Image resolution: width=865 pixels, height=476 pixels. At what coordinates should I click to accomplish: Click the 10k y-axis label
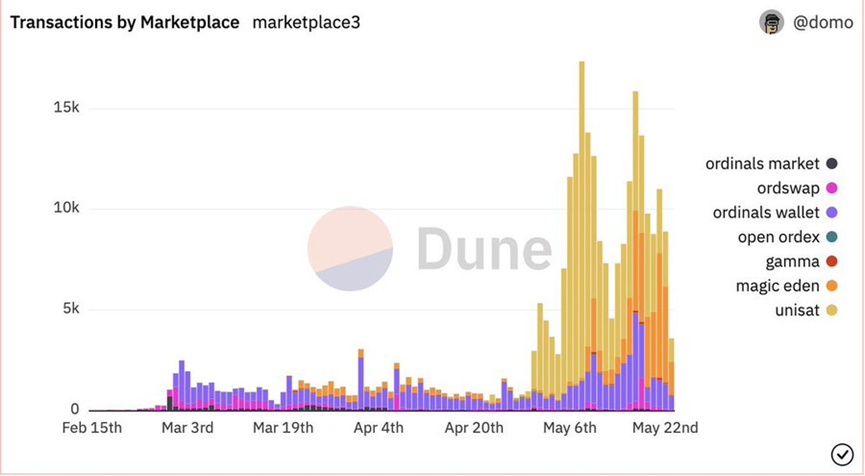pyautogui.click(x=67, y=208)
